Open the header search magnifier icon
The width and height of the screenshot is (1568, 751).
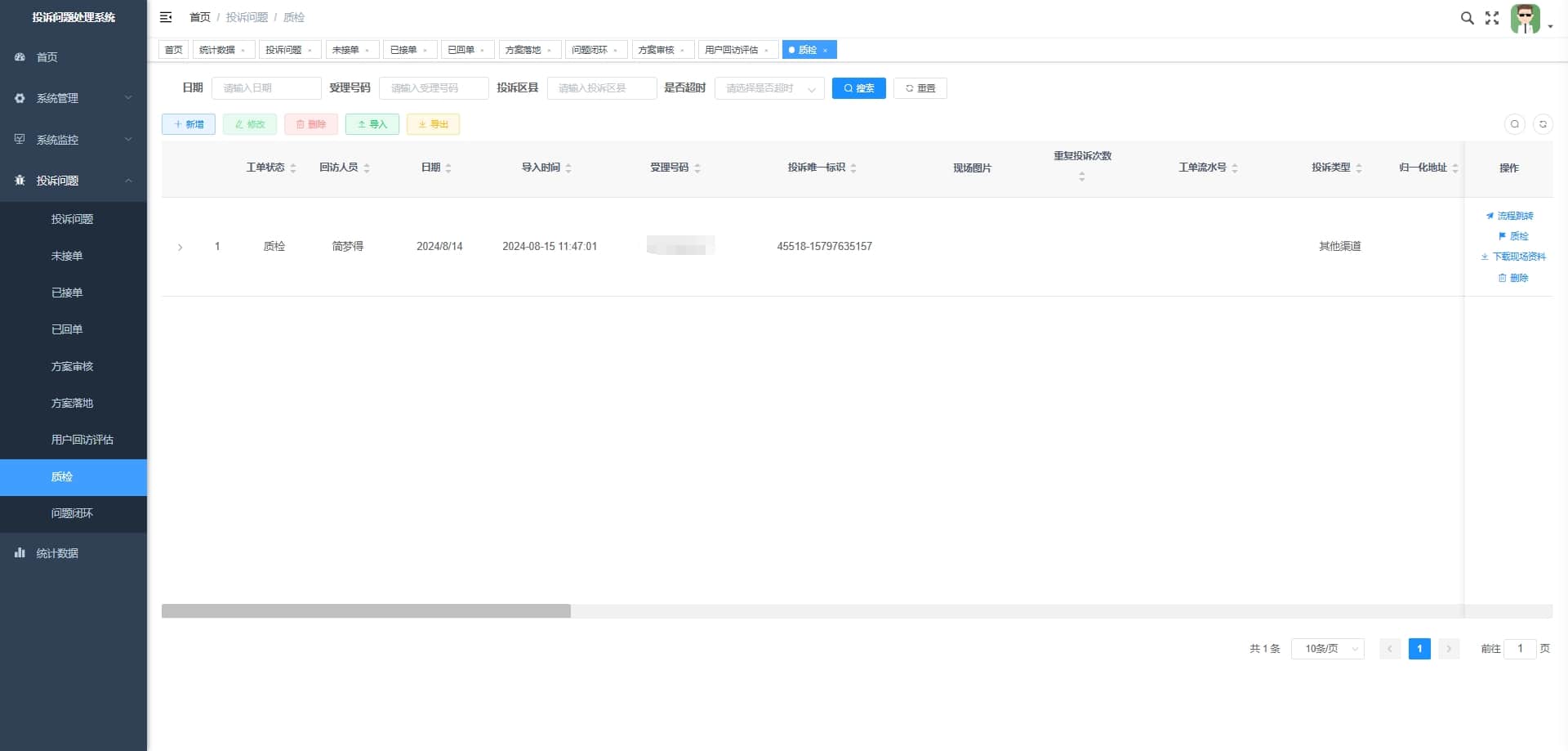tap(1468, 18)
